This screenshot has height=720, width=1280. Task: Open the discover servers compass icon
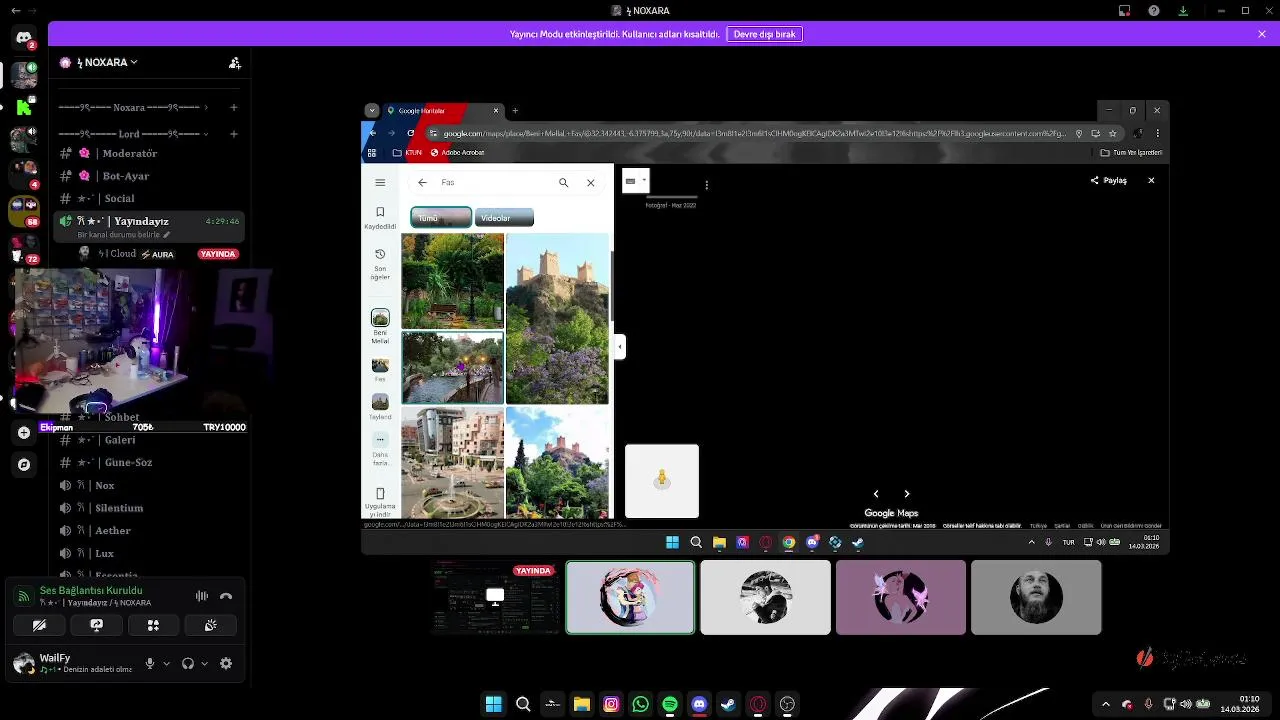coord(24,464)
